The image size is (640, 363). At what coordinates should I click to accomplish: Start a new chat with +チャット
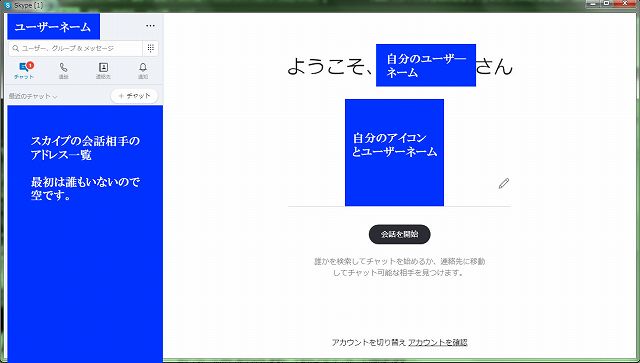pyautogui.click(x=134, y=96)
